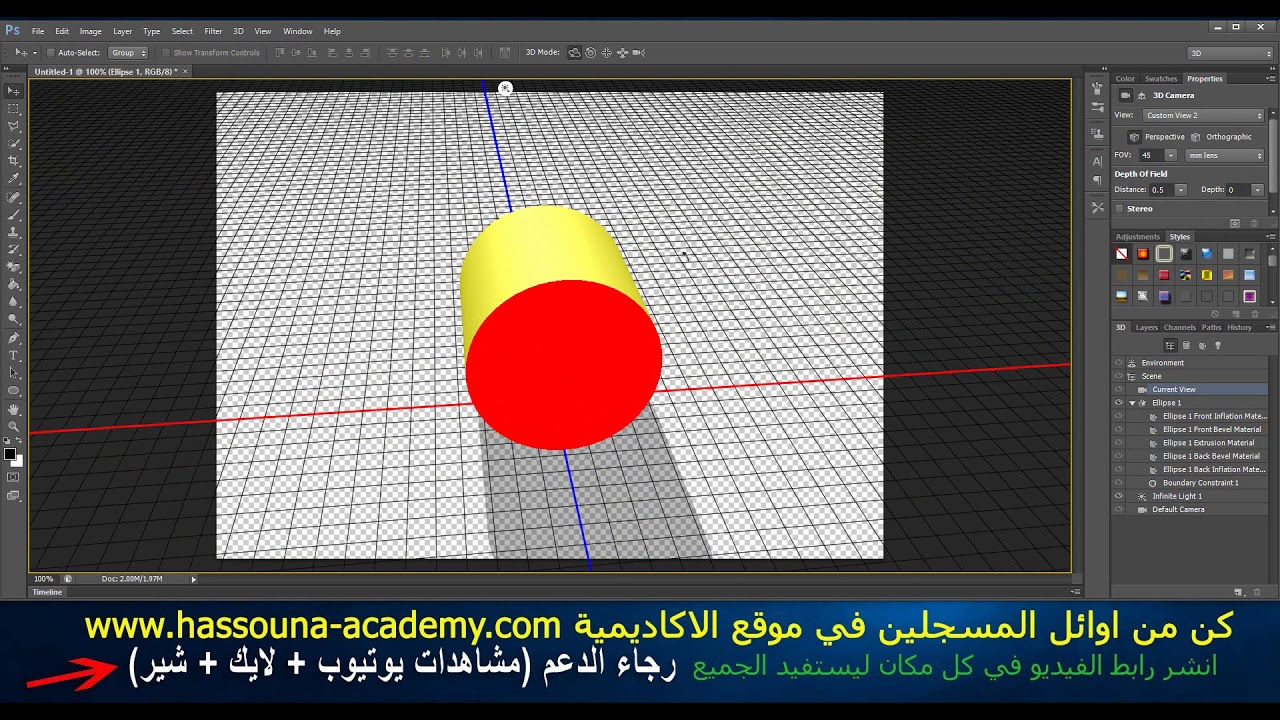Open the Clone Source collapsed panel icon
Screen dimensions: 1280x720
[x=1097, y=132]
